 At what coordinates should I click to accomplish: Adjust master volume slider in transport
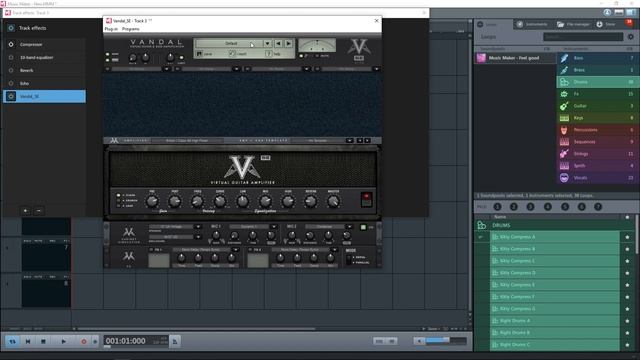[x=446, y=341]
